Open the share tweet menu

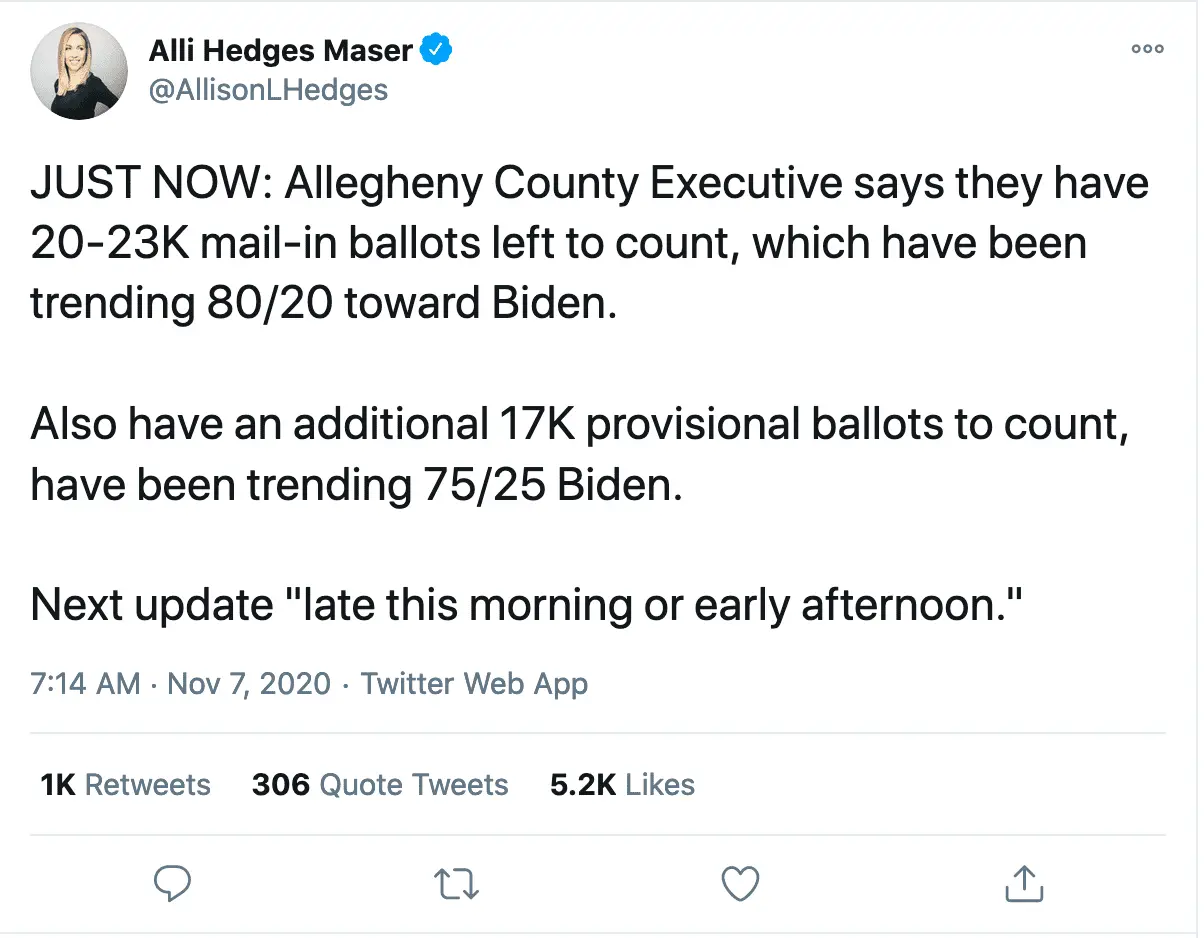pyautogui.click(x=1023, y=883)
